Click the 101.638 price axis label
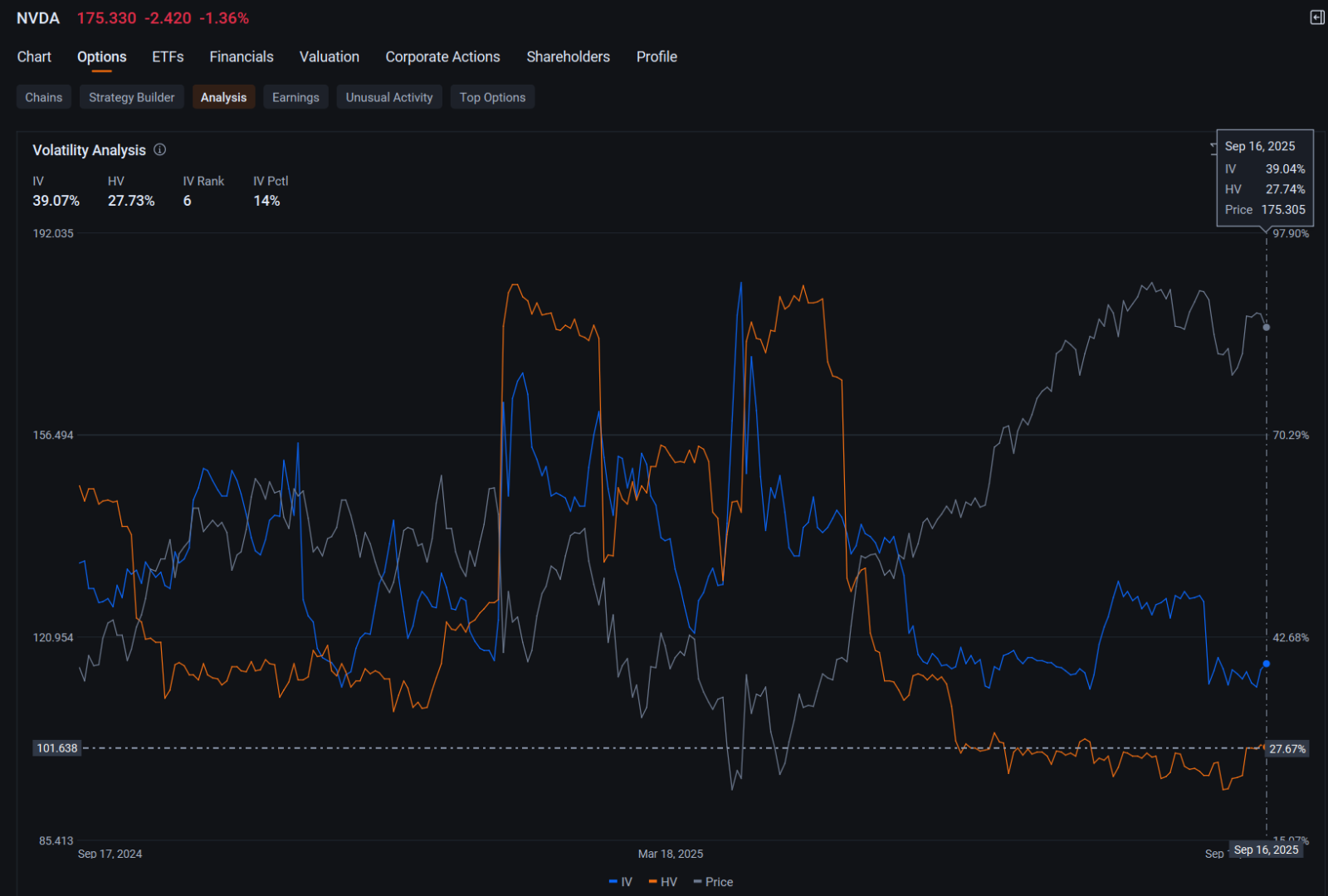 coord(57,748)
